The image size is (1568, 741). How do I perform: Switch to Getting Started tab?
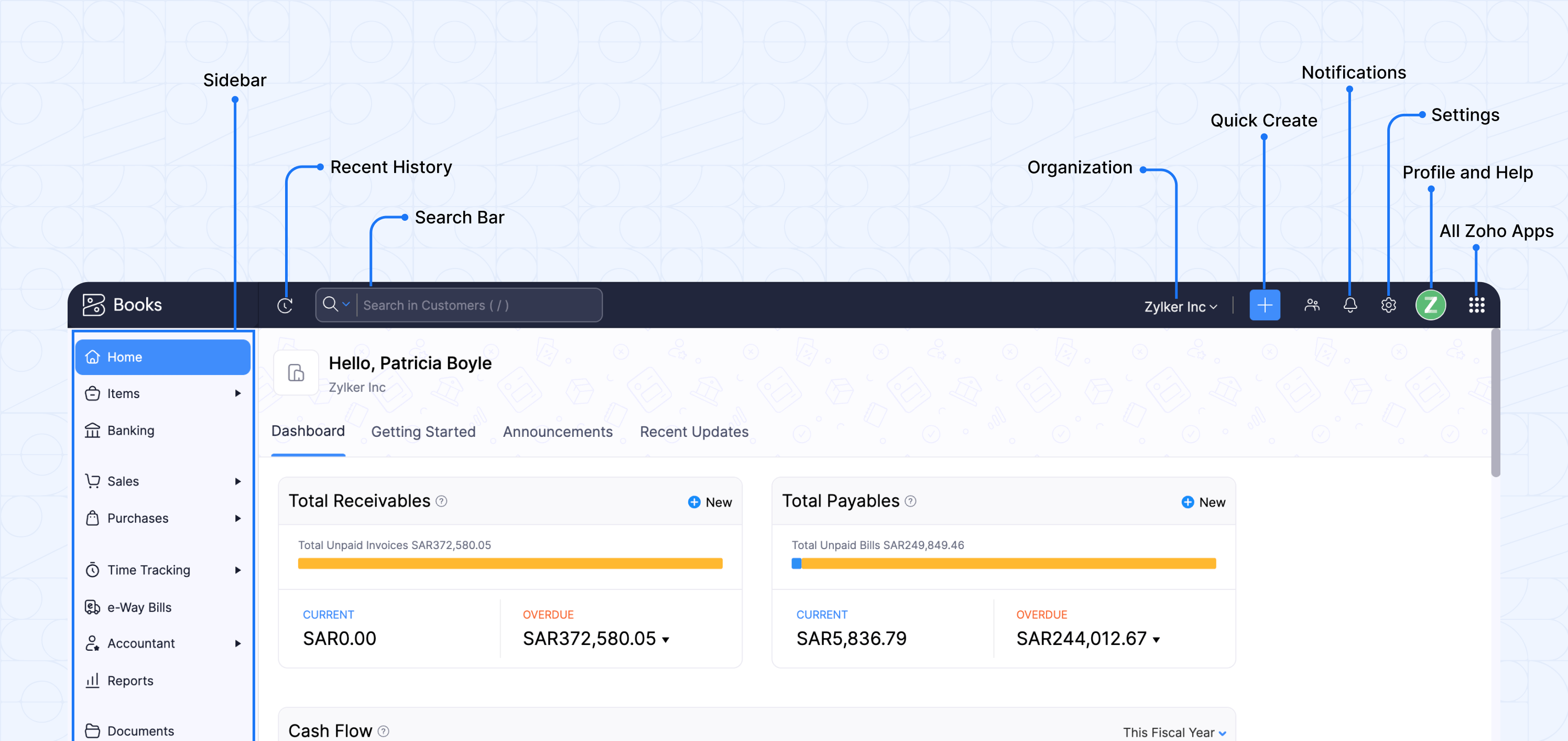click(x=423, y=431)
